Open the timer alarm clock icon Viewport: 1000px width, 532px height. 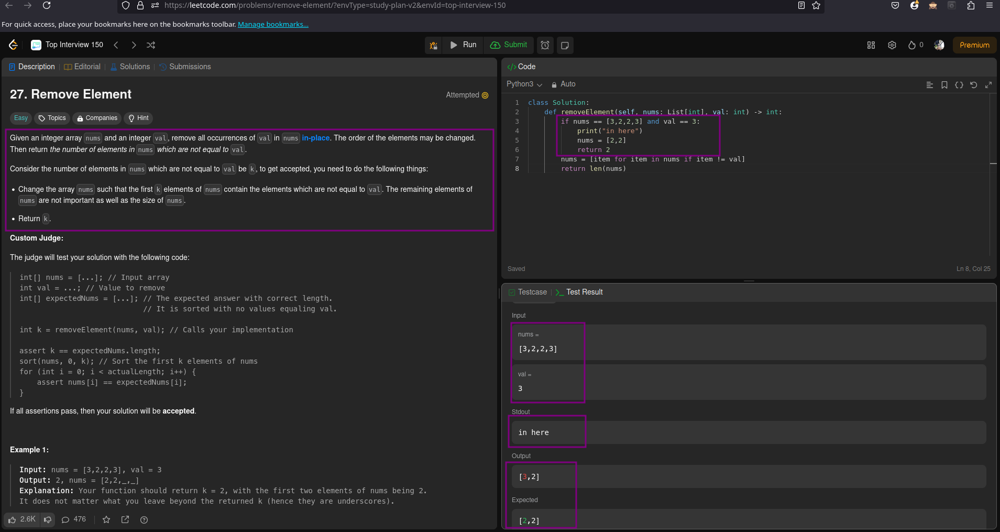545,45
